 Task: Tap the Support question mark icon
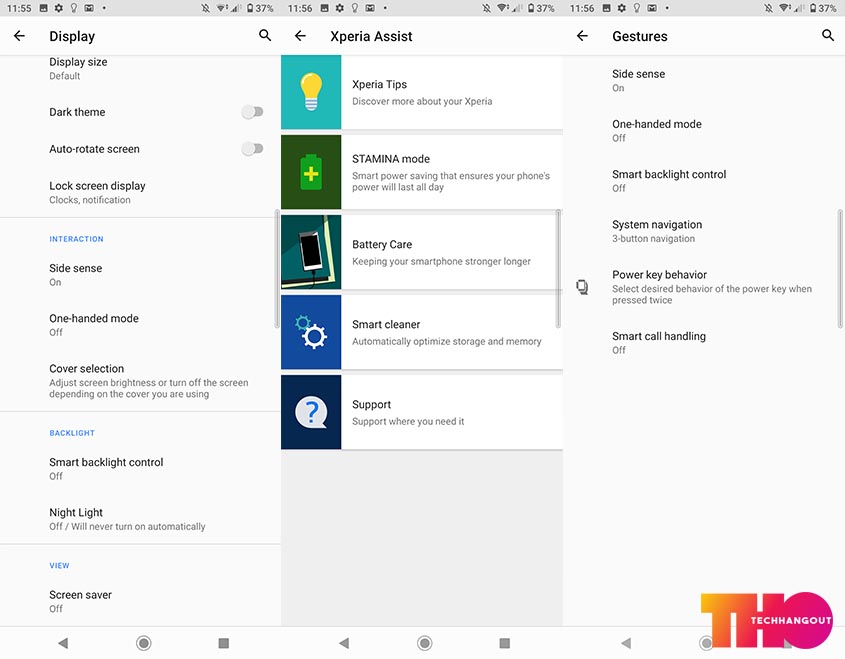pos(311,412)
